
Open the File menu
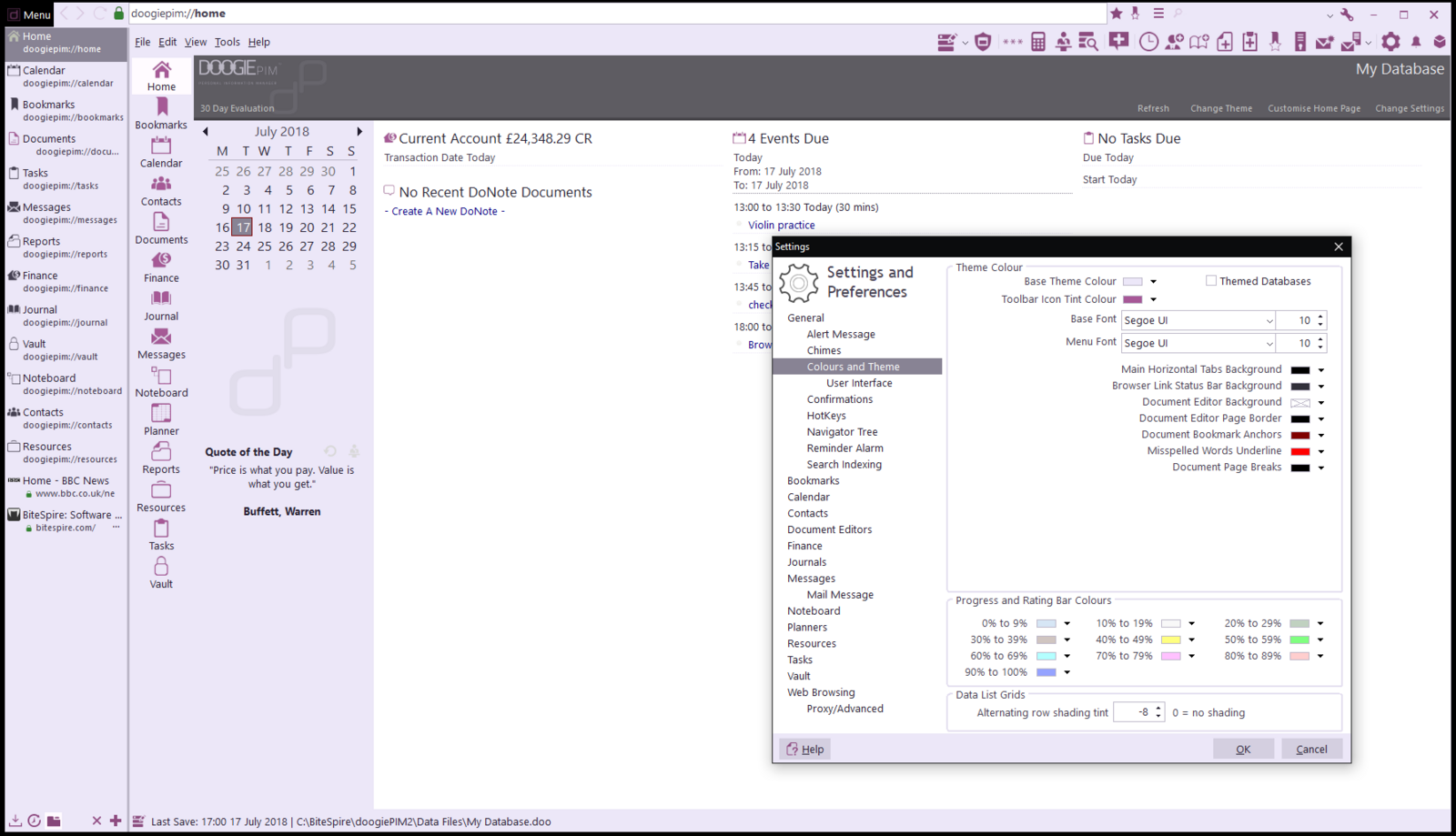click(x=143, y=42)
